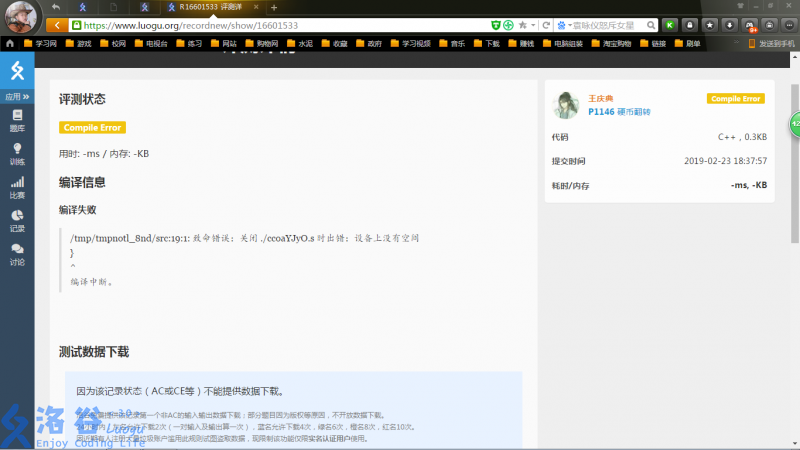Go to 比赛 contests in sidebar
This screenshot has width=800, height=450.
(17, 187)
